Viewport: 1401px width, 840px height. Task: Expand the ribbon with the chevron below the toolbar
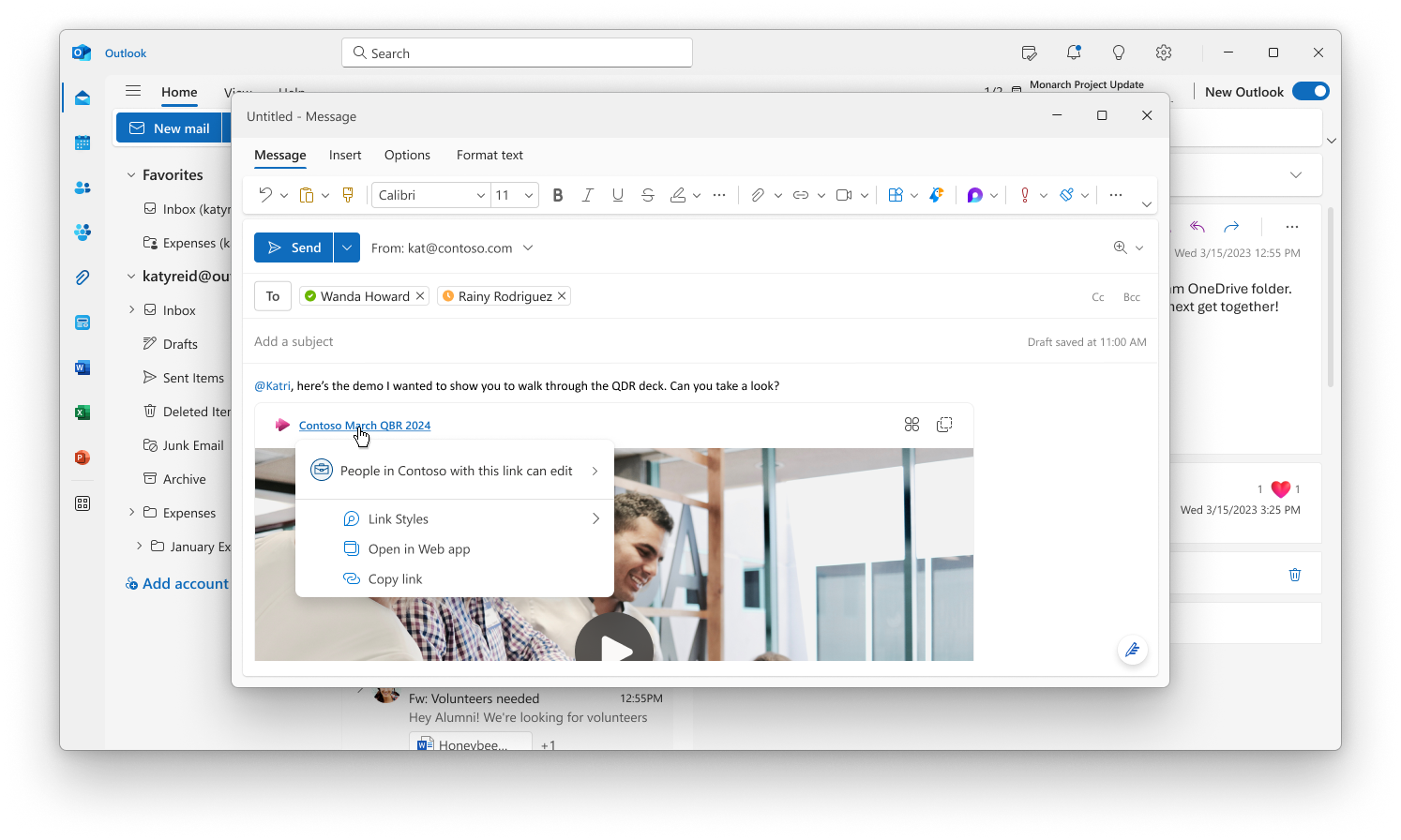1146,204
